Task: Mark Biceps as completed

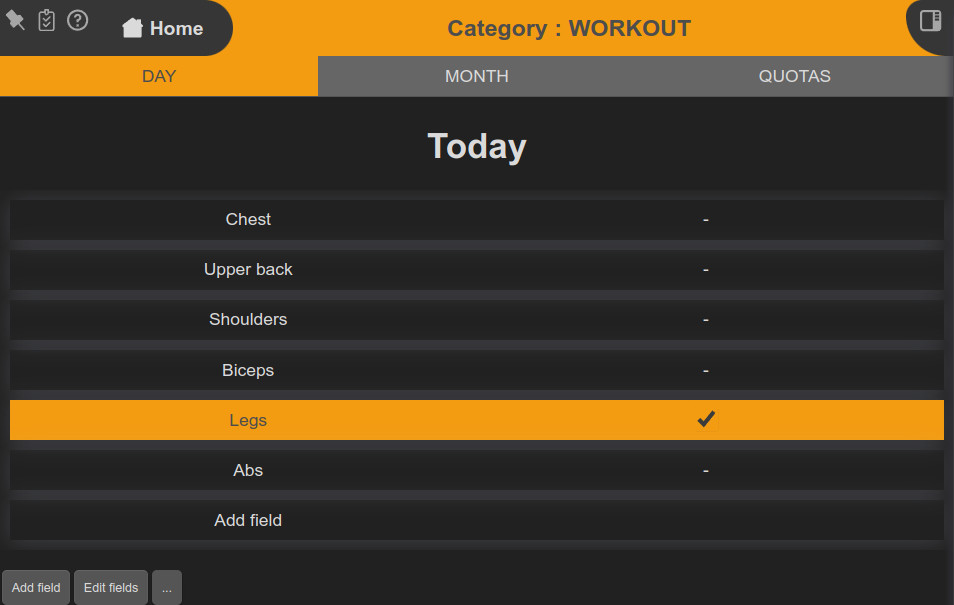Action: pos(706,370)
